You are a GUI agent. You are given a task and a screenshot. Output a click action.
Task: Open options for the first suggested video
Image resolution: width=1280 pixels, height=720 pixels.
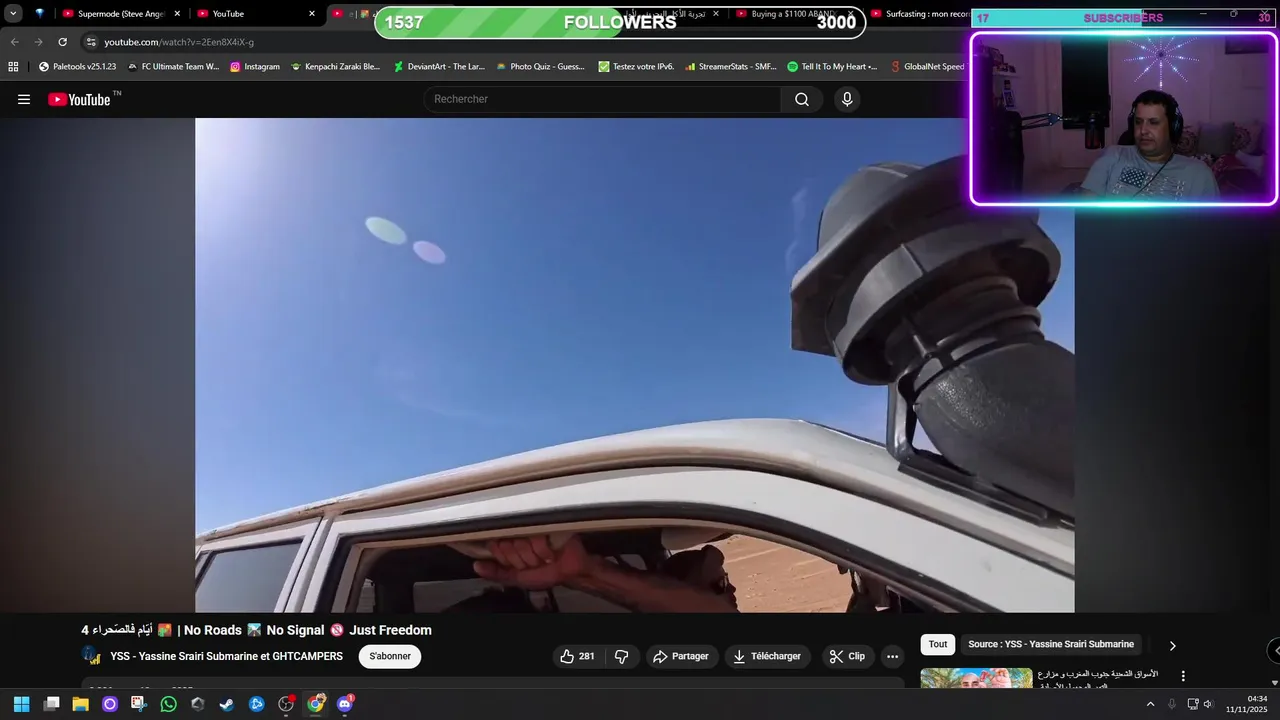coord(1183,676)
